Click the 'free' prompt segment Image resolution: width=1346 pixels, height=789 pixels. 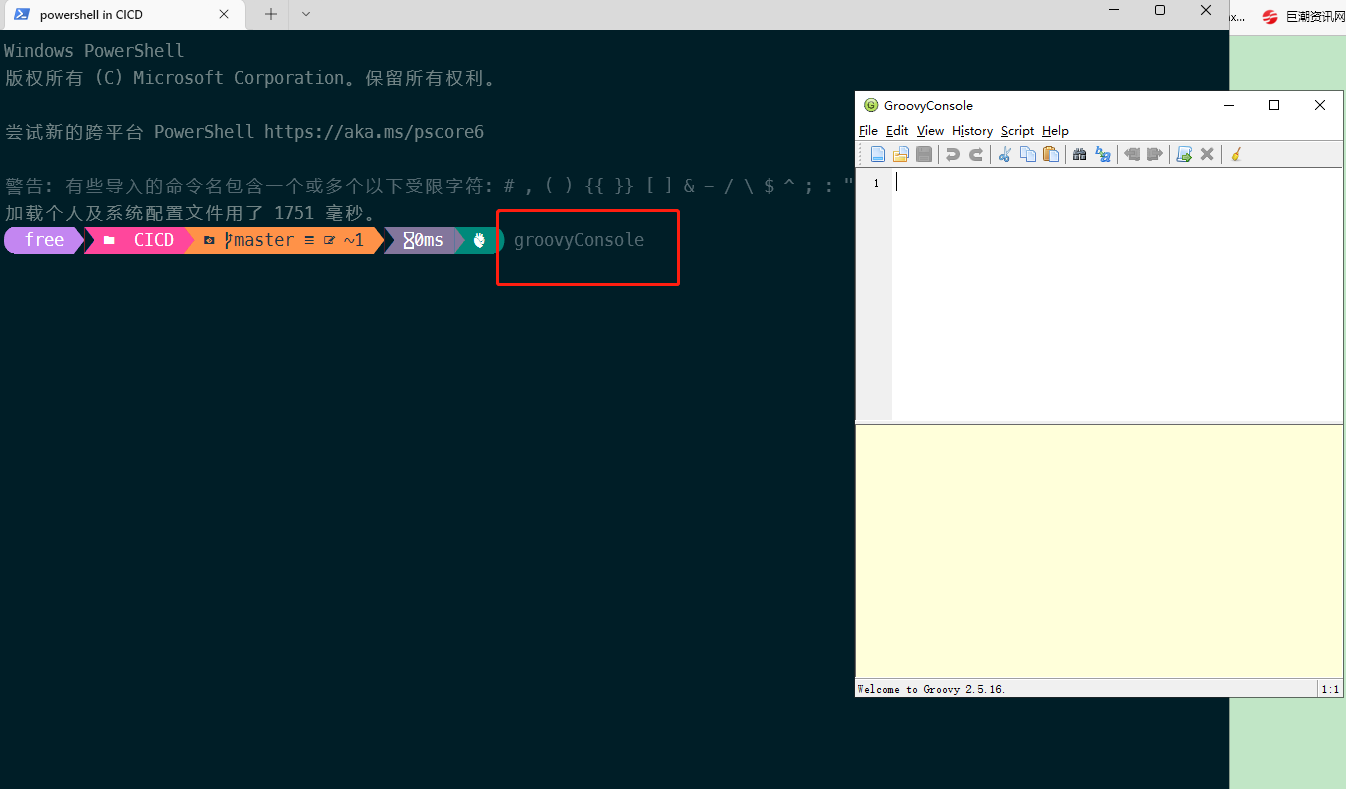(x=44, y=240)
